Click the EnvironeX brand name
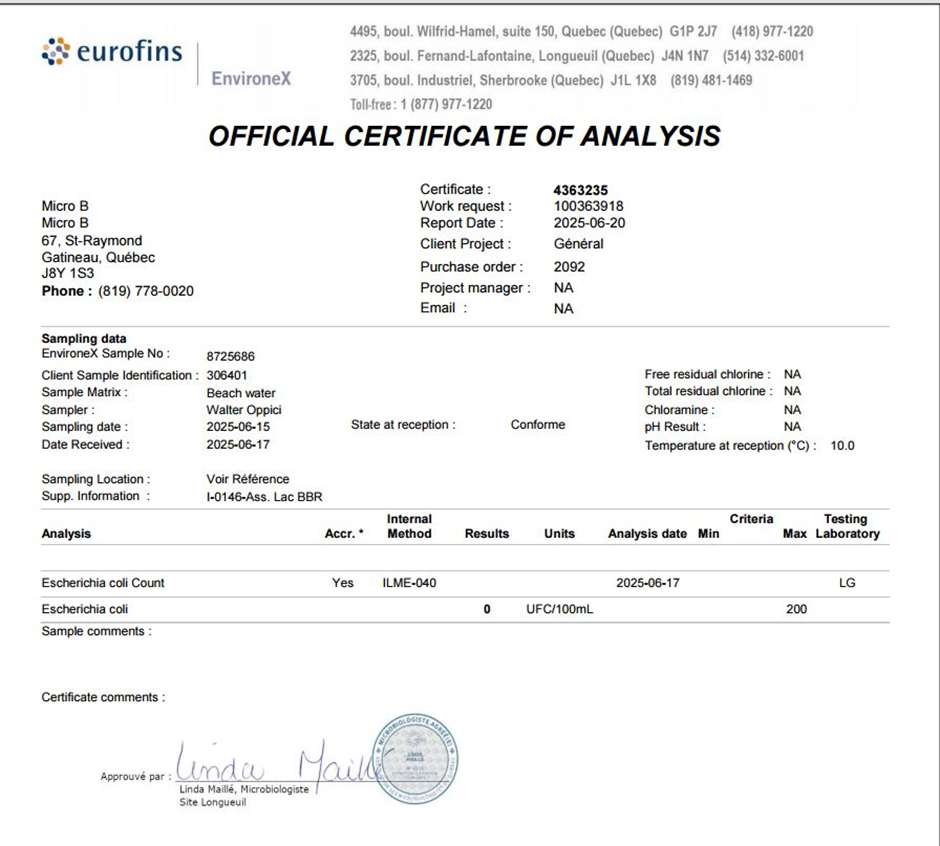The image size is (940, 846). (x=251, y=78)
